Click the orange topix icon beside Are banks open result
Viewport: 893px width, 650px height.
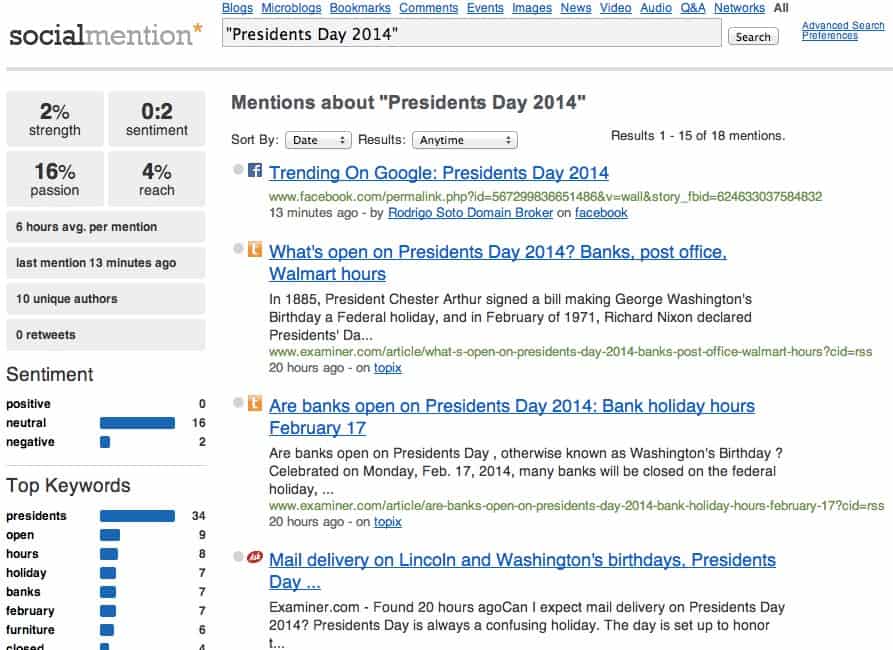click(255, 404)
